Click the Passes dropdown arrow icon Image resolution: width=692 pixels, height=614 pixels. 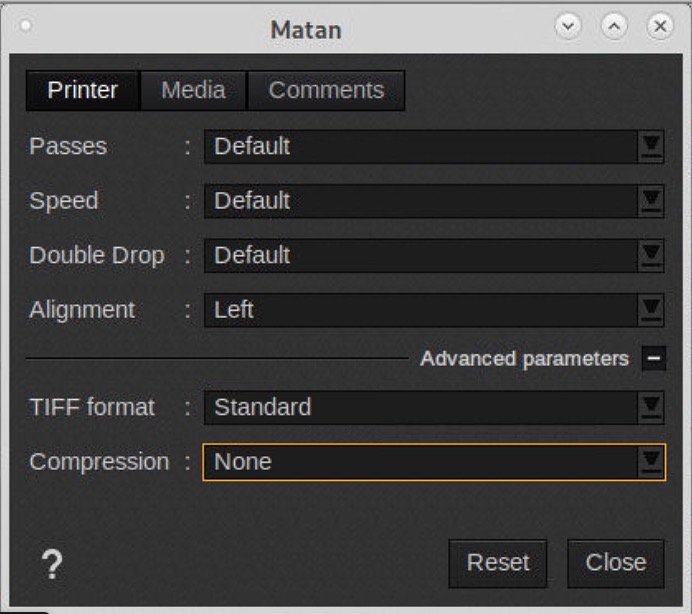pos(651,147)
